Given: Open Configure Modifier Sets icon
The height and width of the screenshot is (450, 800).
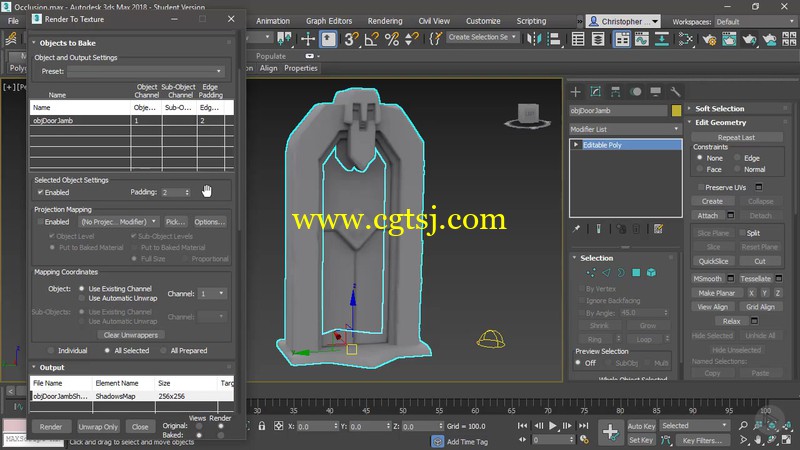Looking at the screenshot, I should (x=659, y=229).
